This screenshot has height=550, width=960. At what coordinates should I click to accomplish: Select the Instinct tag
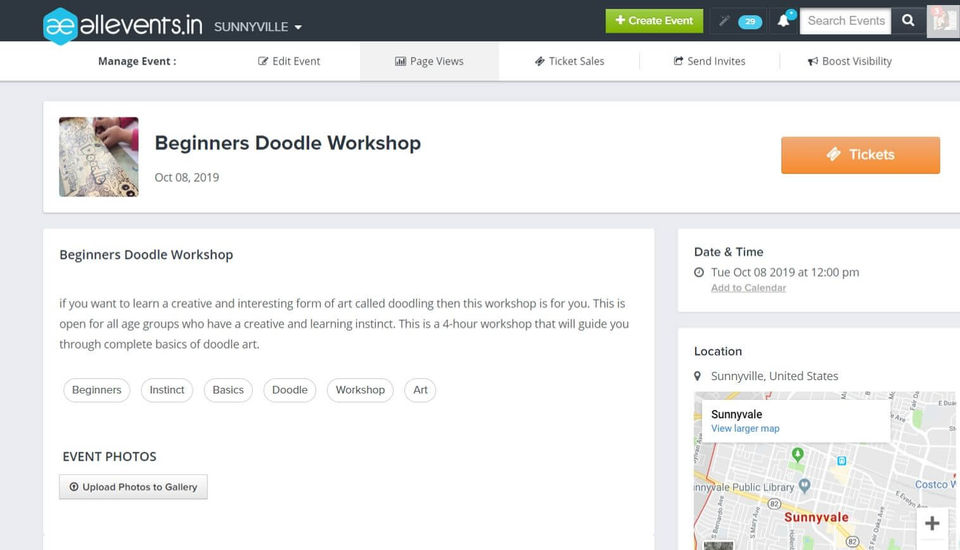pyautogui.click(x=167, y=390)
